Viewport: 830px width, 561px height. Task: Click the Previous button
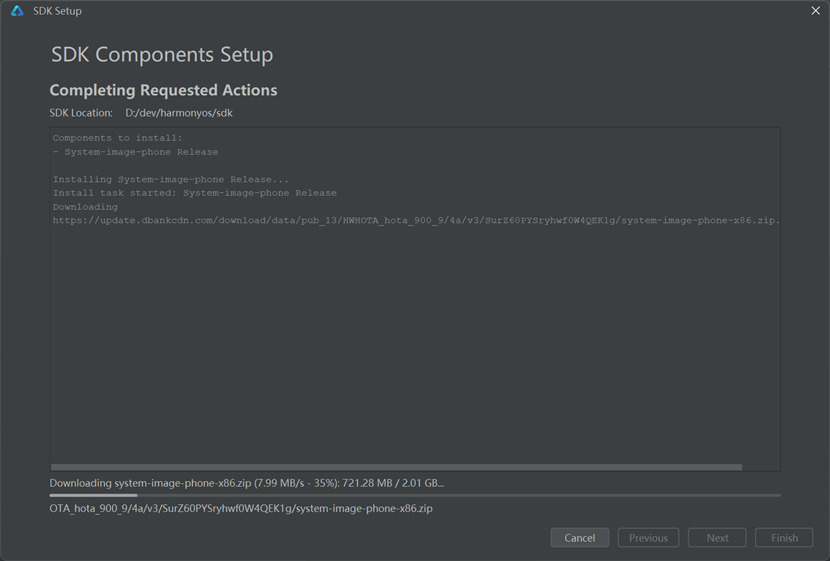click(x=648, y=538)
